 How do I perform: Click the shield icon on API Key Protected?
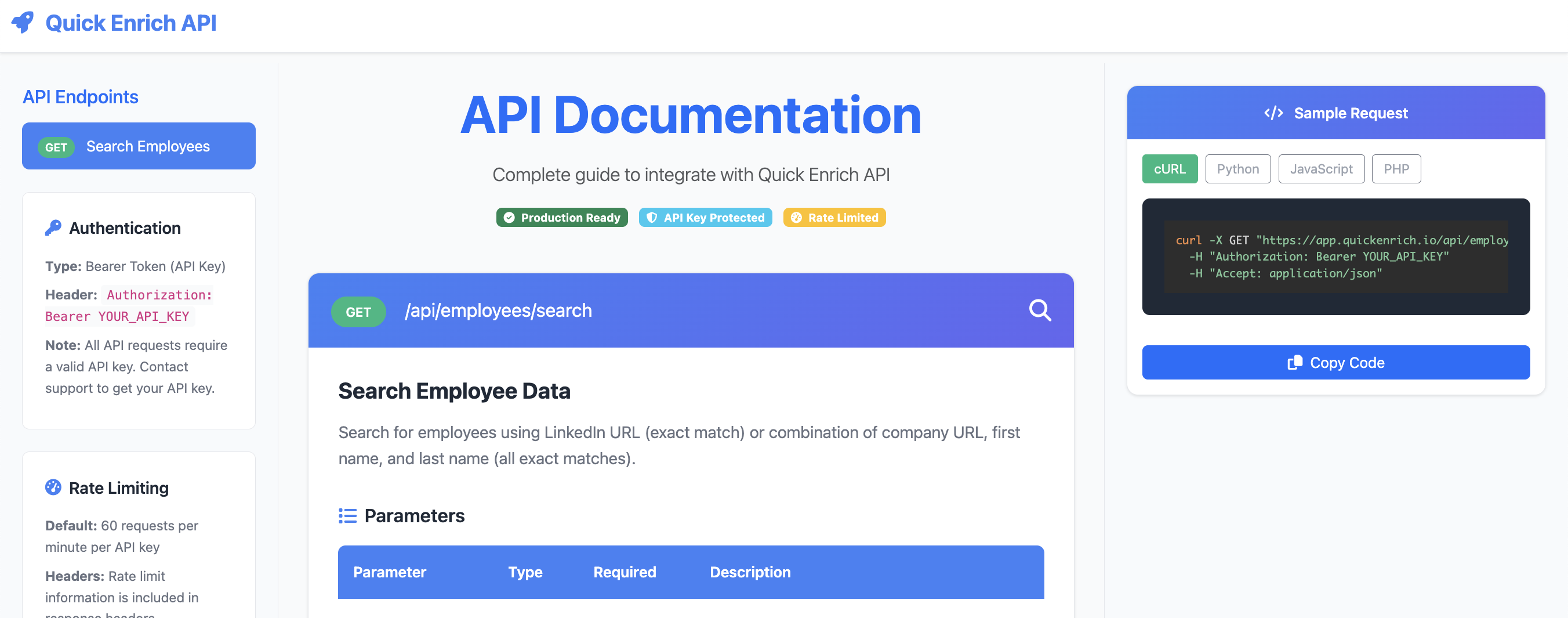pyautogui.click(x=652, y=218)
